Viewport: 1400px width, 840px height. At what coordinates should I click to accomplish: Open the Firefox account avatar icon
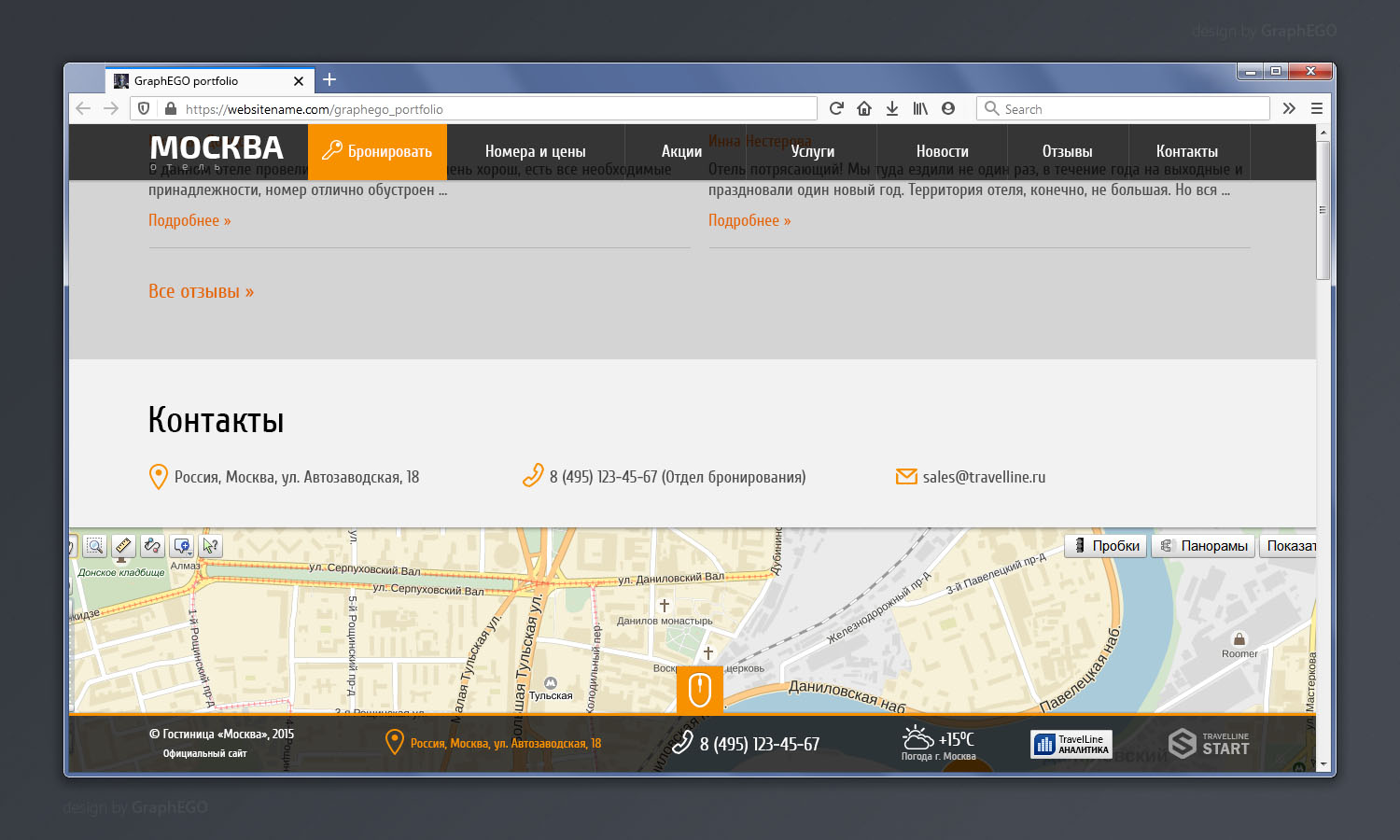click(x=948, y=108)
